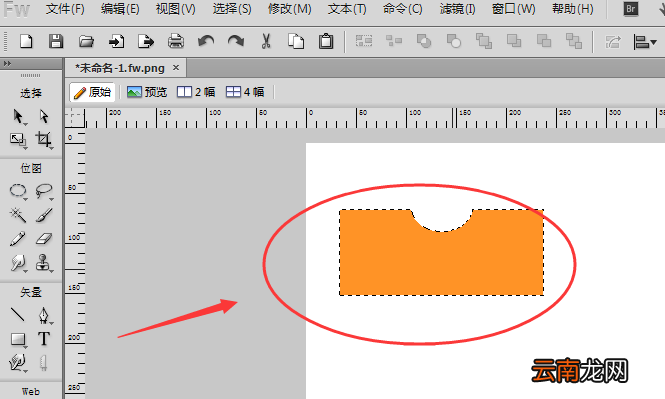Viewport: 665px width, 399px height.
Task: Select the Scale tool
Action: [x=18, y=140]
